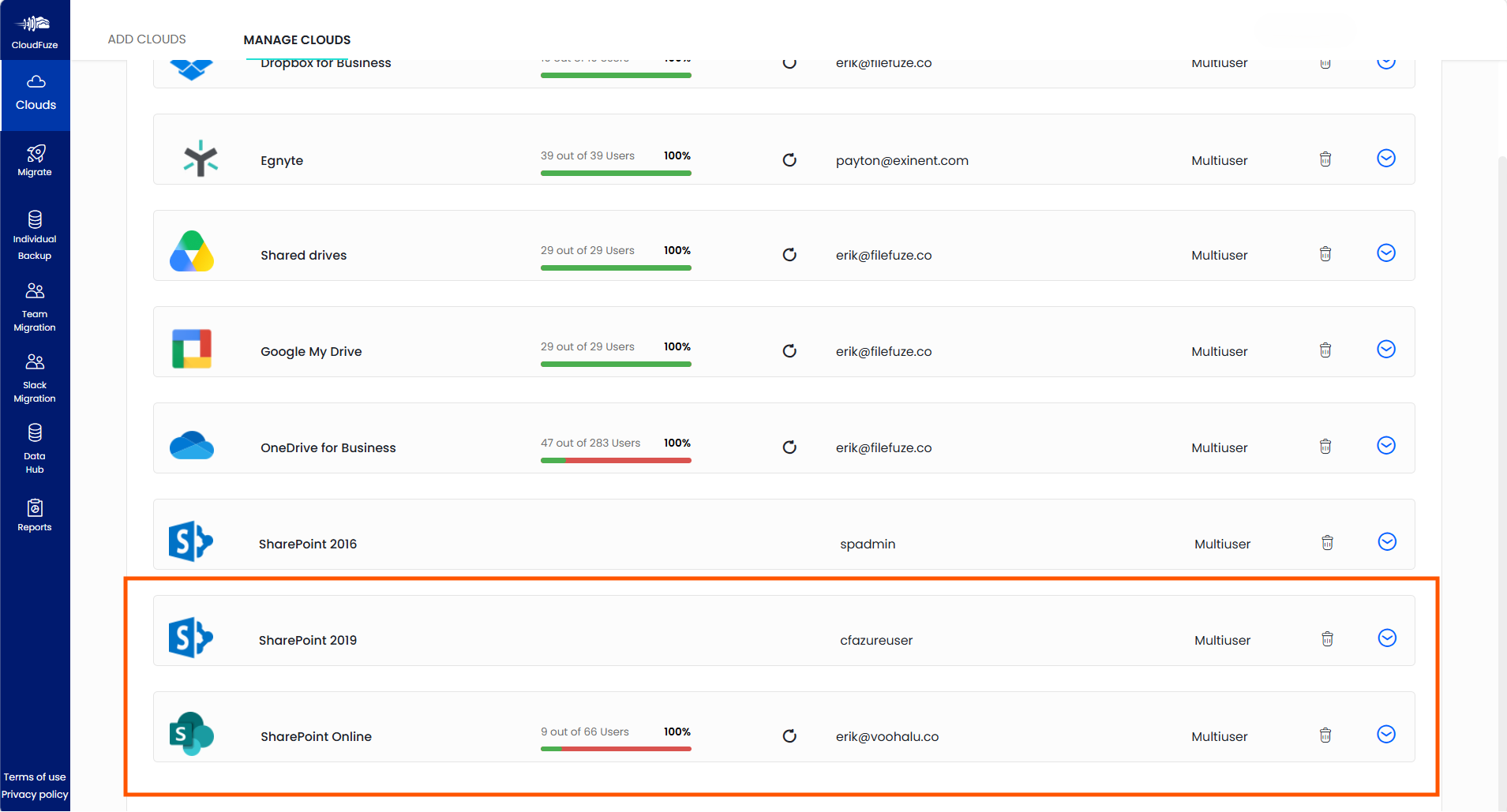Click the SharePoint 2019 name
Screen dimensions: 1507x812
click(308, 641)
